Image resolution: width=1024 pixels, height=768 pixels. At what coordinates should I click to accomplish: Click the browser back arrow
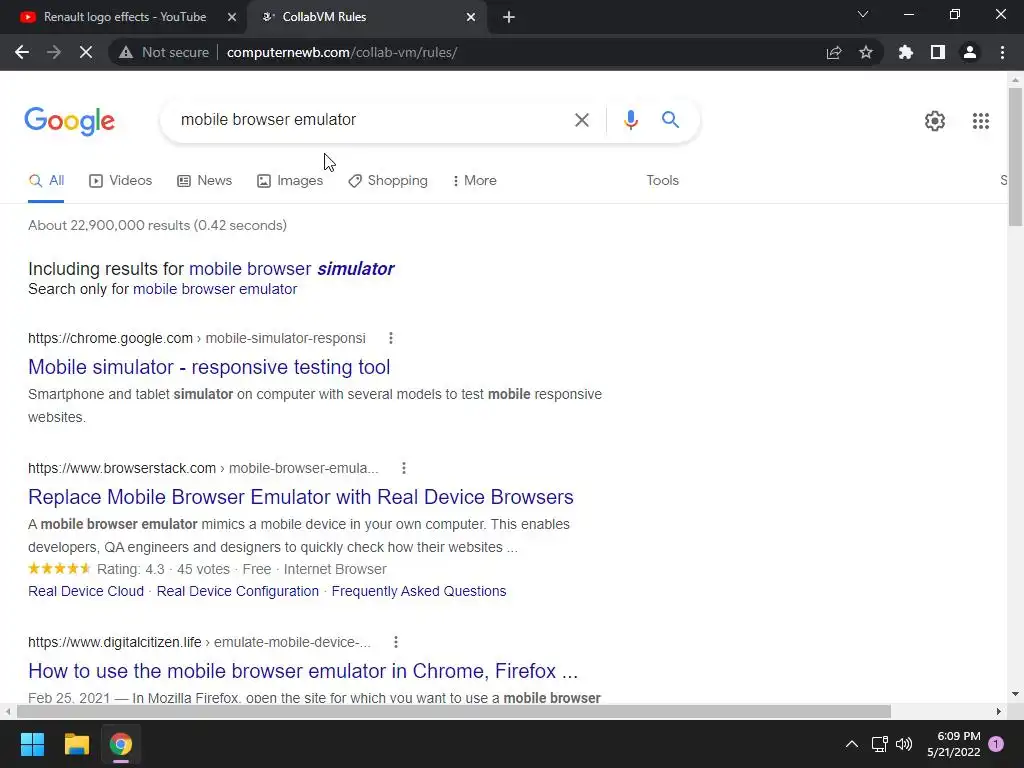[22, 52]
